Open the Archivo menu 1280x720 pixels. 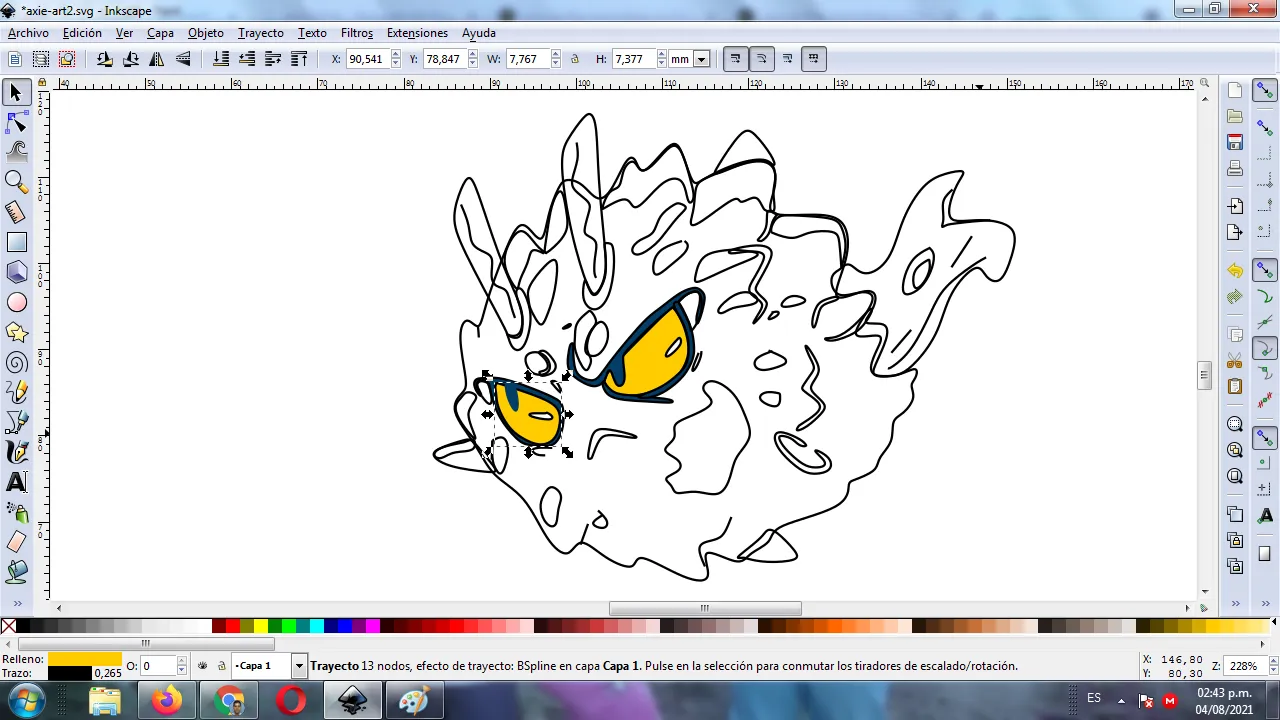pos(28,33)
